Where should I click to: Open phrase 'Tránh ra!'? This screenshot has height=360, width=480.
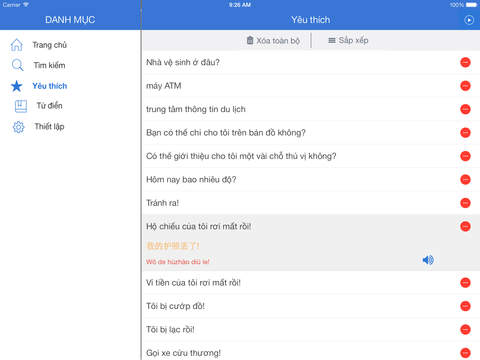pyautogui.click(x=162, y=203)
